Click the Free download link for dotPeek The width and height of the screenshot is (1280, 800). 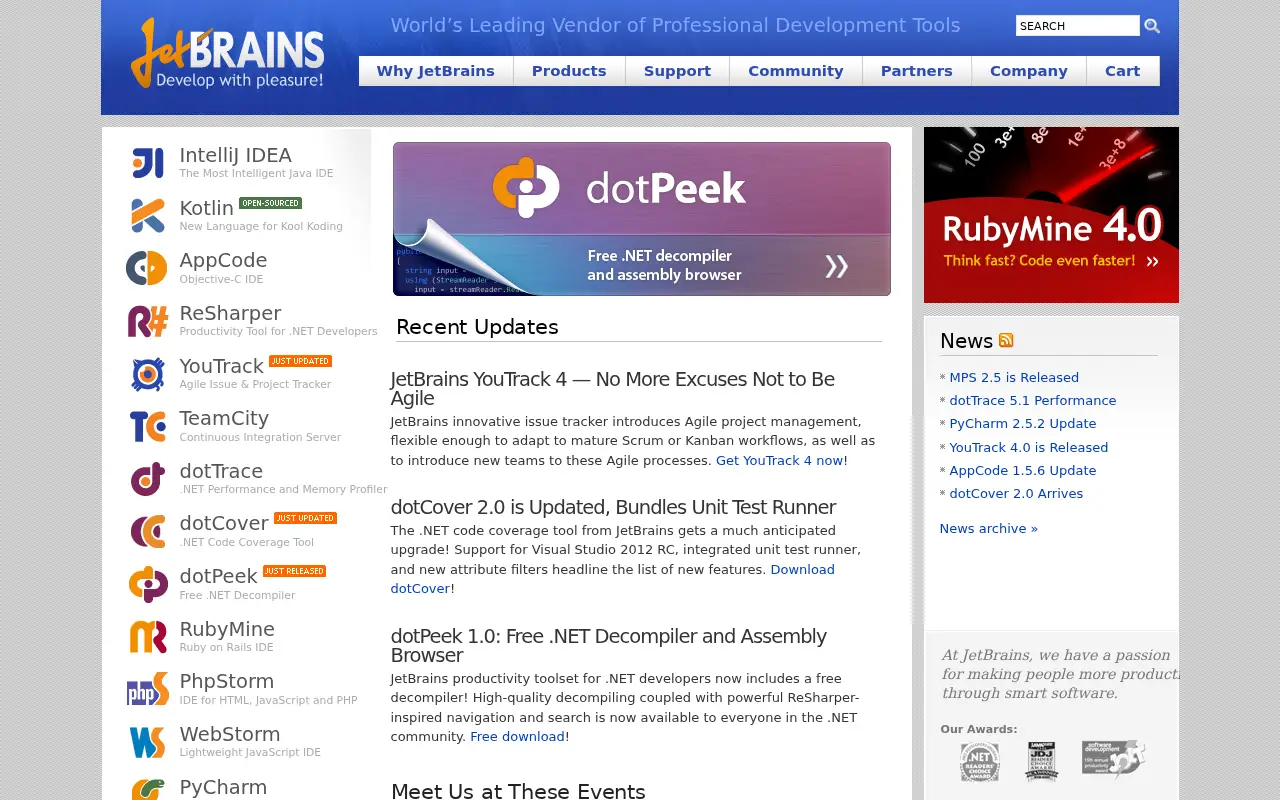(517, 737)
